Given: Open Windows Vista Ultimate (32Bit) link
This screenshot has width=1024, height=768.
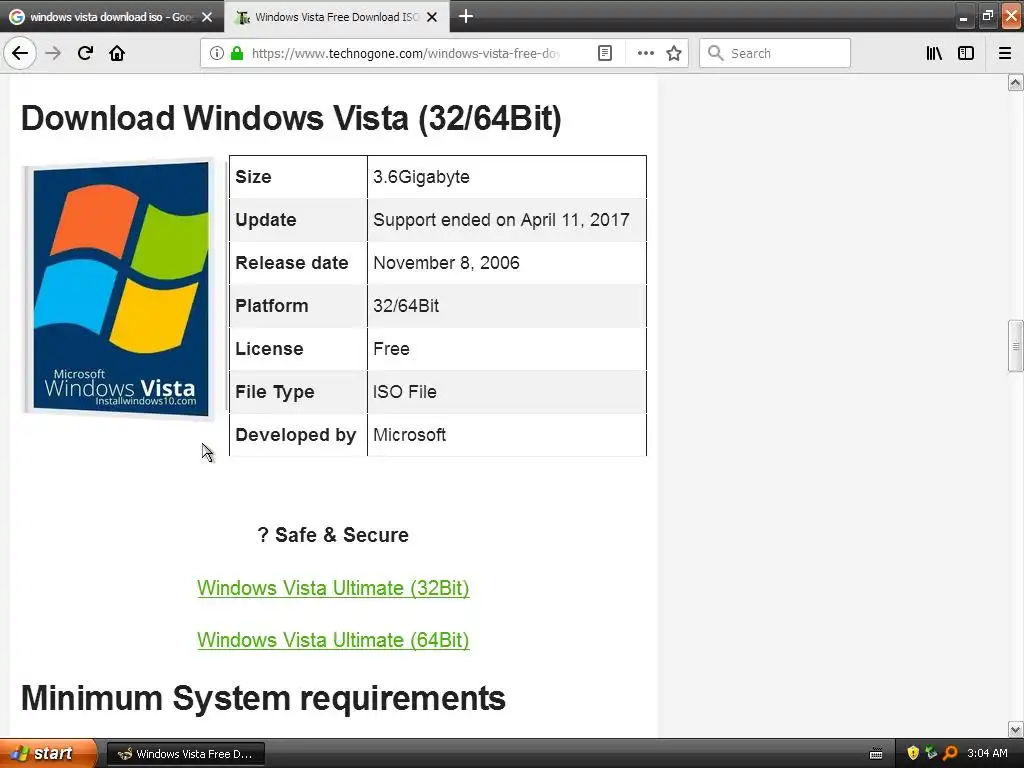Looking at the screenshot, I should coord(333,588).
